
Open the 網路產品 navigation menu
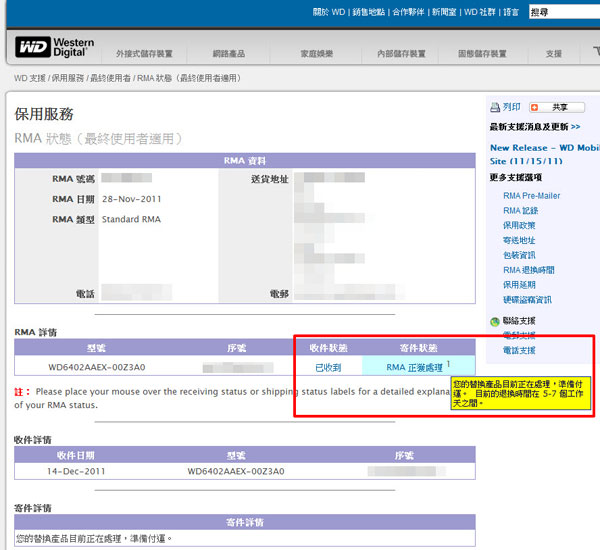tap(229, 54)
